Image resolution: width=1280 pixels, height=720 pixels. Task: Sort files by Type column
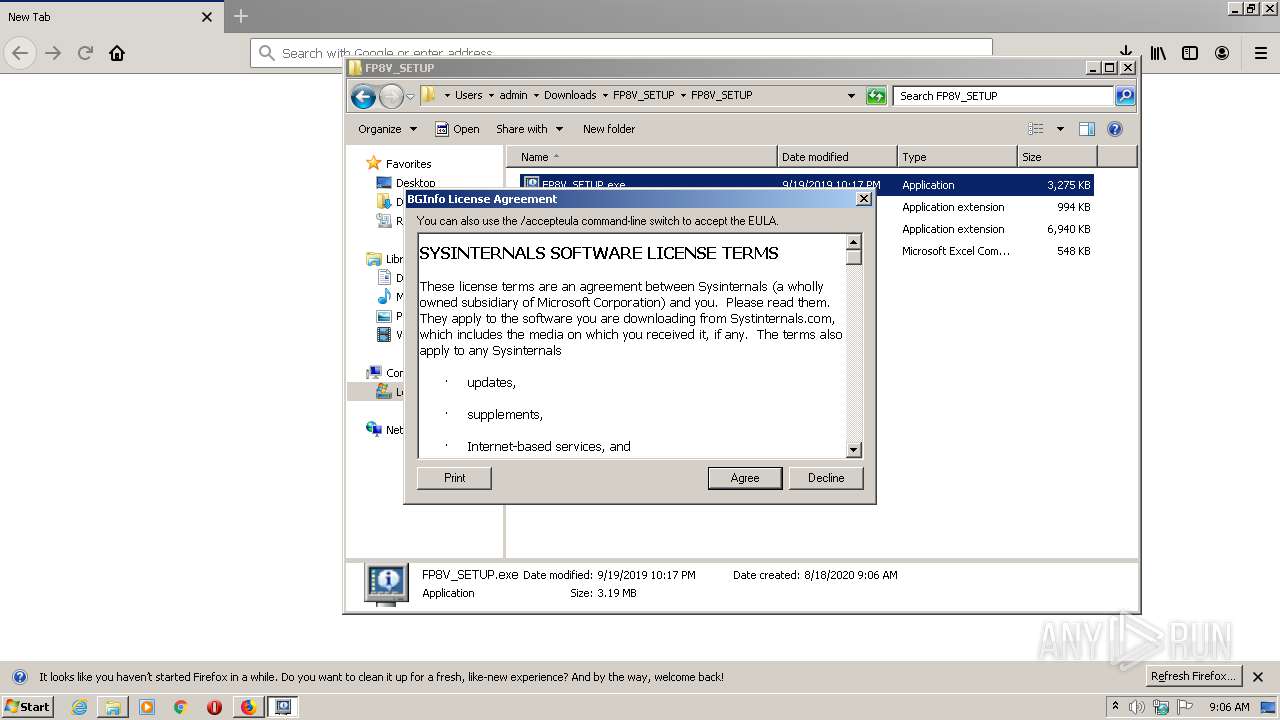click(957, 157)
